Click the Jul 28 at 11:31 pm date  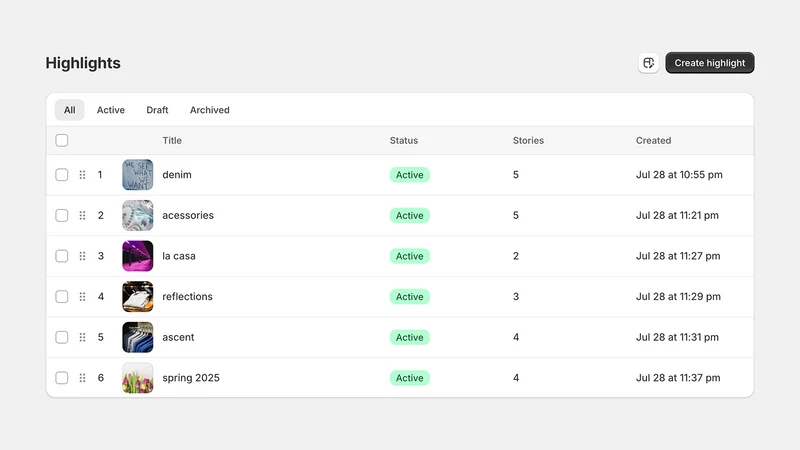pos(677,337)
